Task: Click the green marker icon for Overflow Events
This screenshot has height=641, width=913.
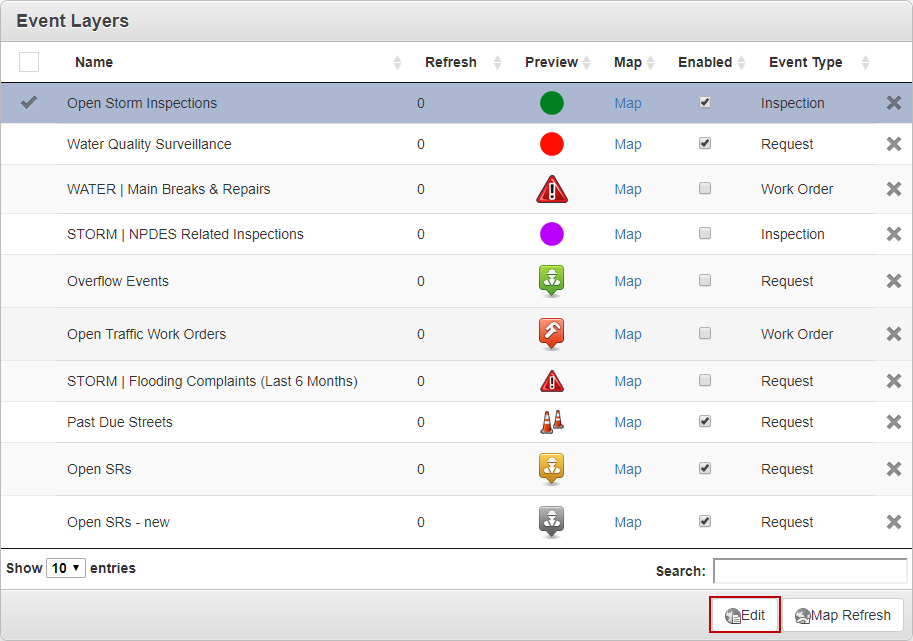Action: (551, 280)
